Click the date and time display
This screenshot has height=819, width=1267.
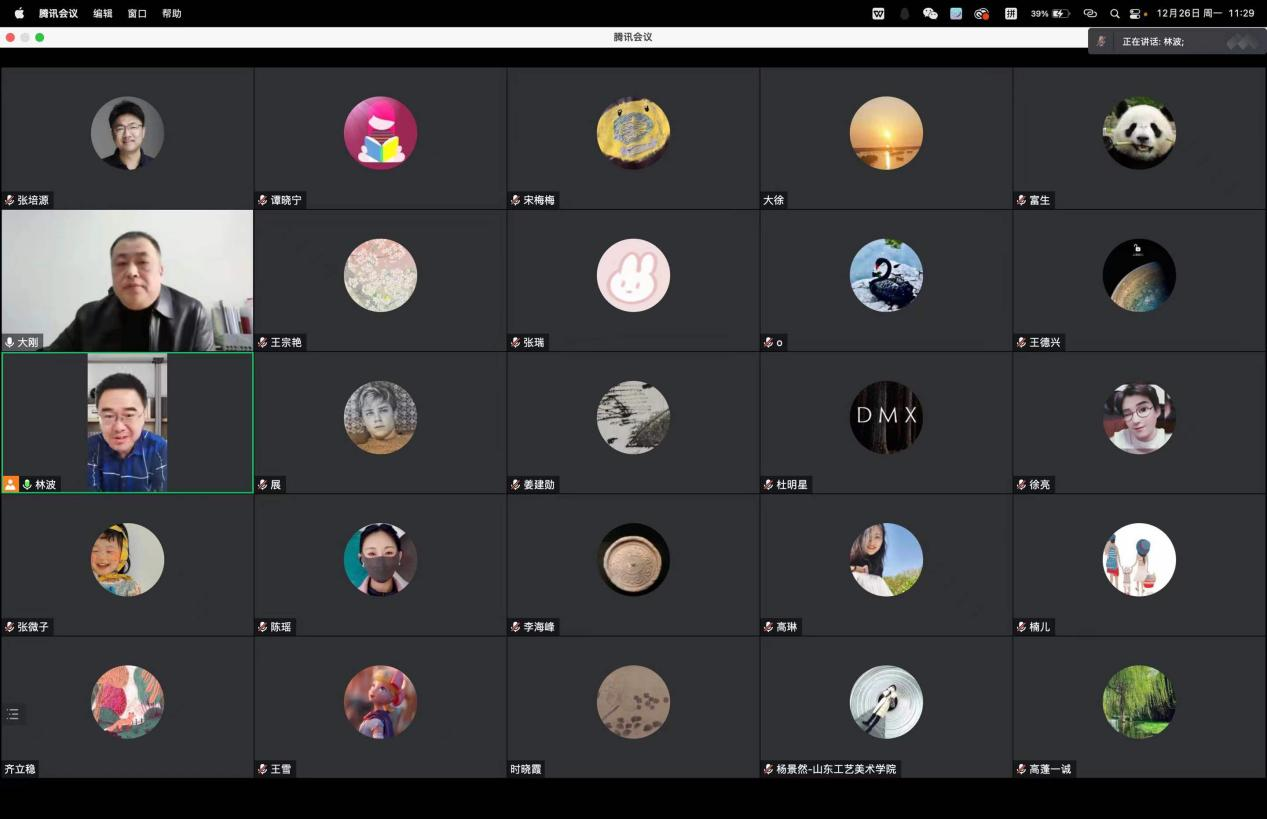tap(1205, 14)
